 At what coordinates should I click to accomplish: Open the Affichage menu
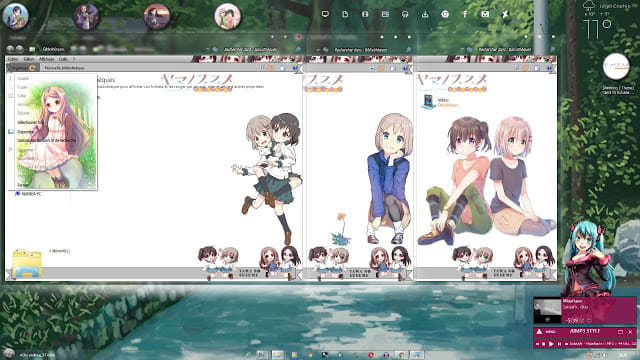point(46,59)
